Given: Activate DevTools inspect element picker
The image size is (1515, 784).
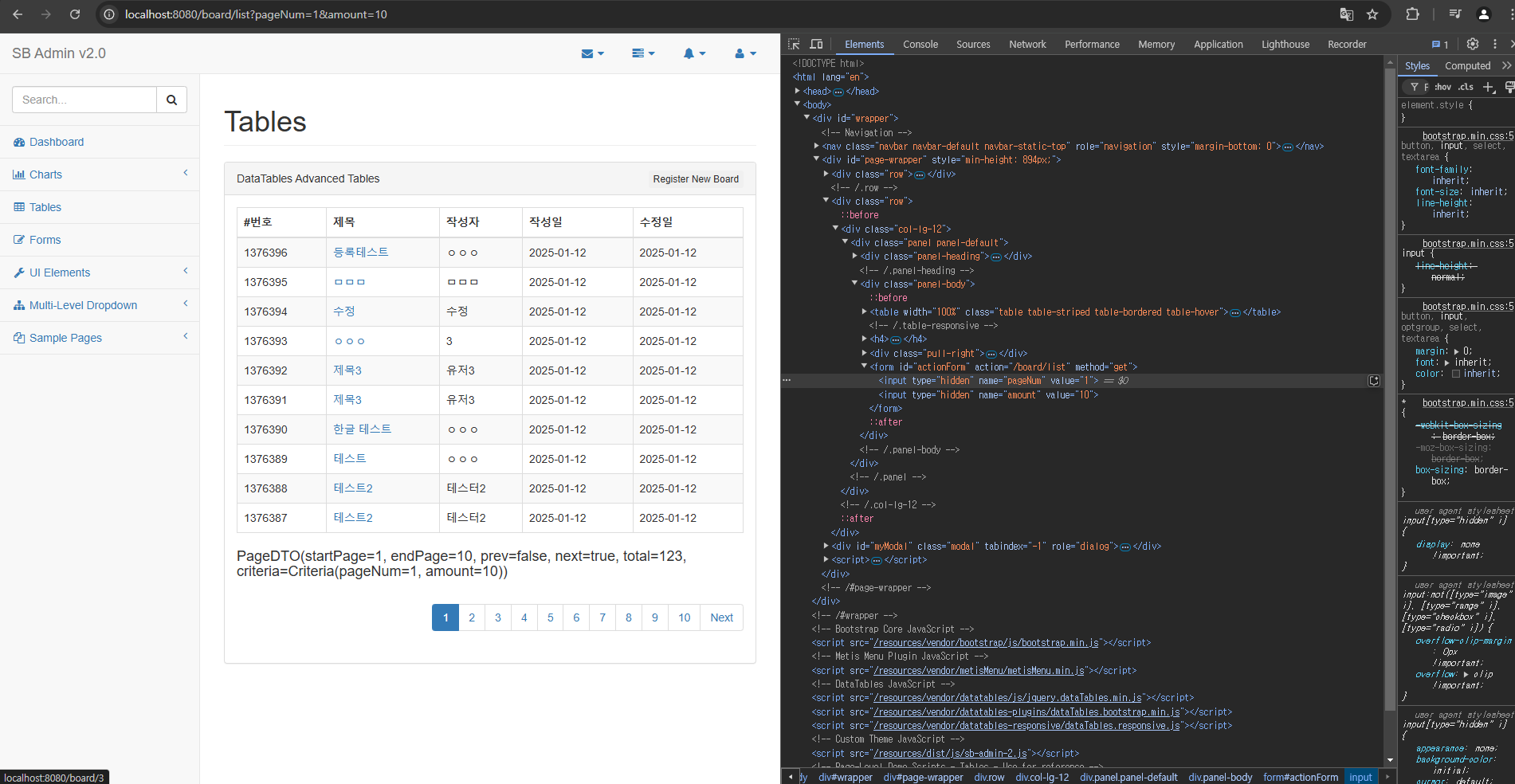Looking at the screenshot, I should [794, 45].
